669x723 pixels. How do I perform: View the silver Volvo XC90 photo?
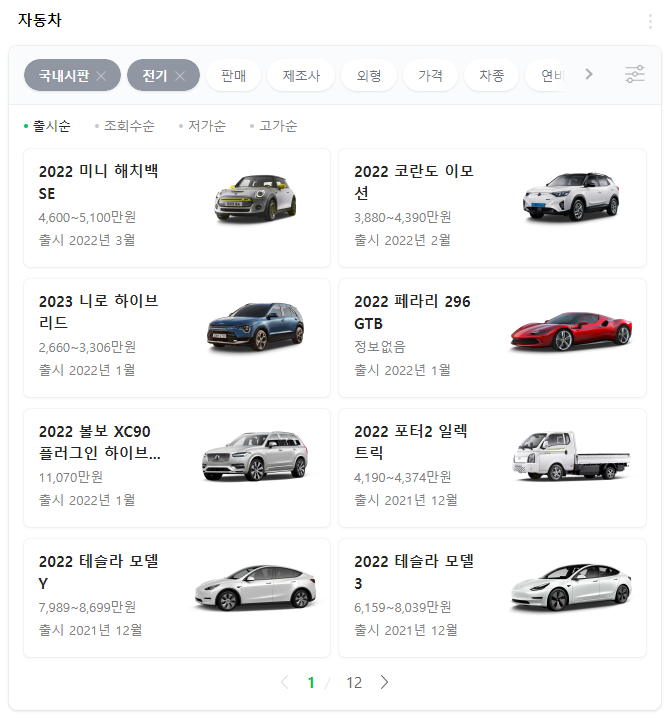point(255,456)
